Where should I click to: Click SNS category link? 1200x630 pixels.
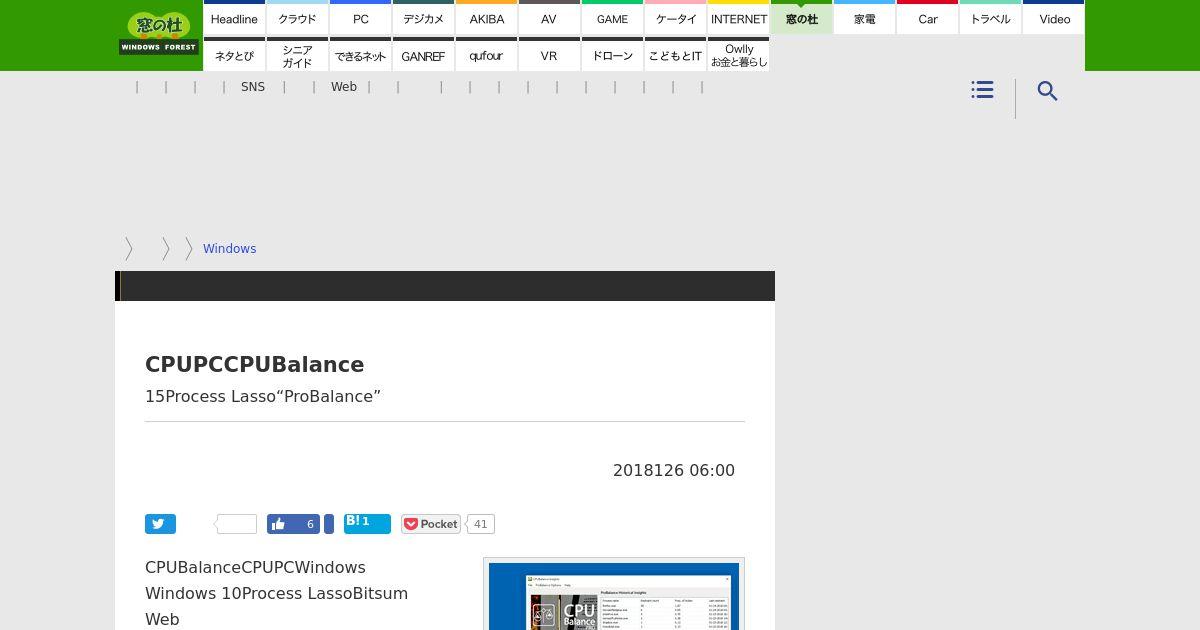(x=253, y=87)
